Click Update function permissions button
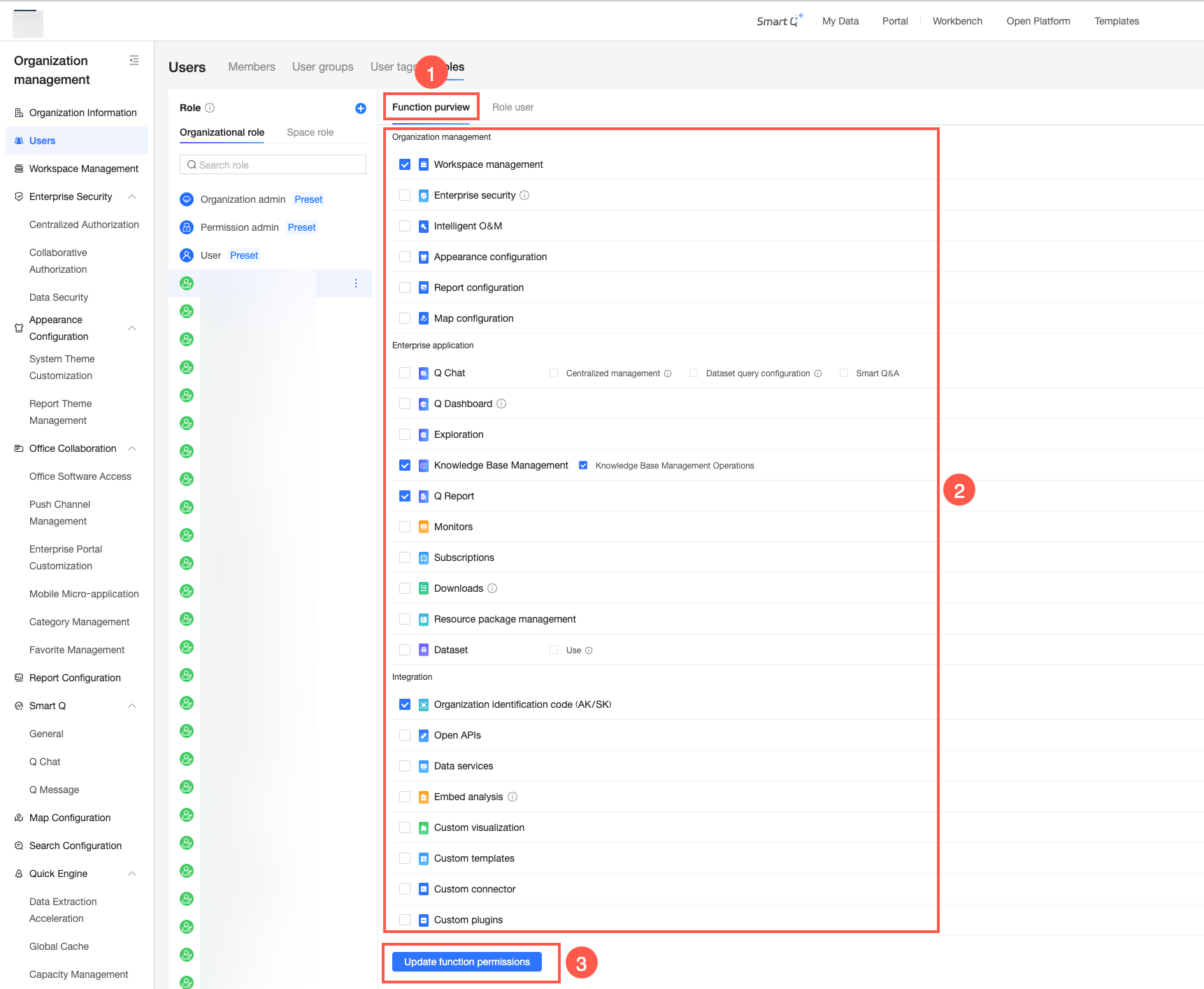1204x989 pixels. click(x=467, y=962)
